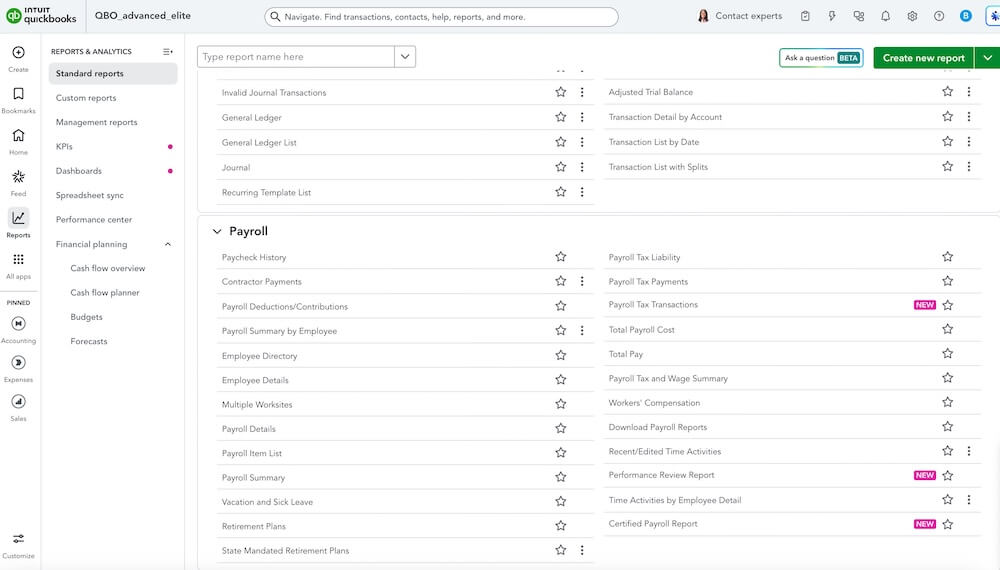This screenshot has height=570, width=1000.
Task: Click the QuickBooks logo
Action: coord(41,15)
